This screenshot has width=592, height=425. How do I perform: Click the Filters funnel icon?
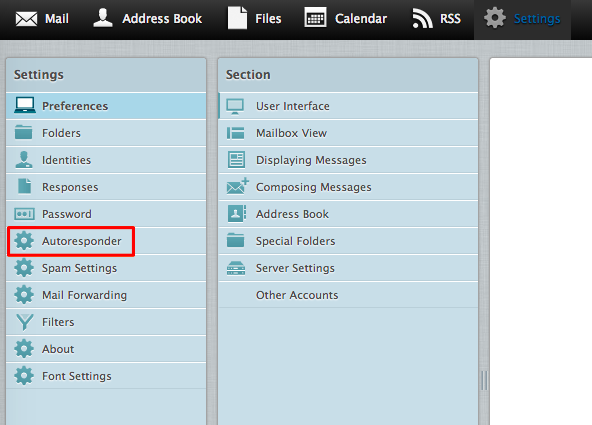[x=25, y=322]
